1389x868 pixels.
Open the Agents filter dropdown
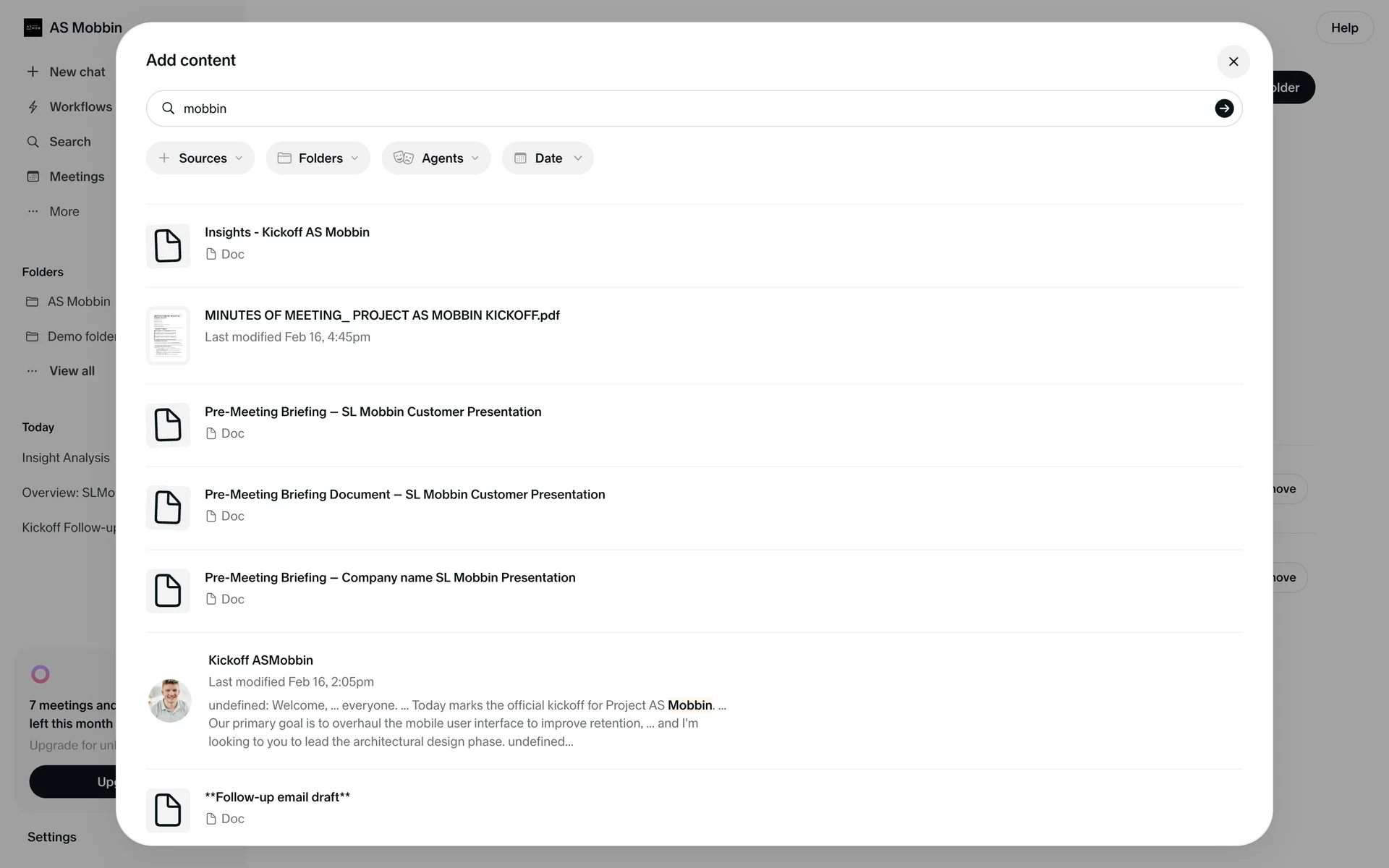[436, 158]
